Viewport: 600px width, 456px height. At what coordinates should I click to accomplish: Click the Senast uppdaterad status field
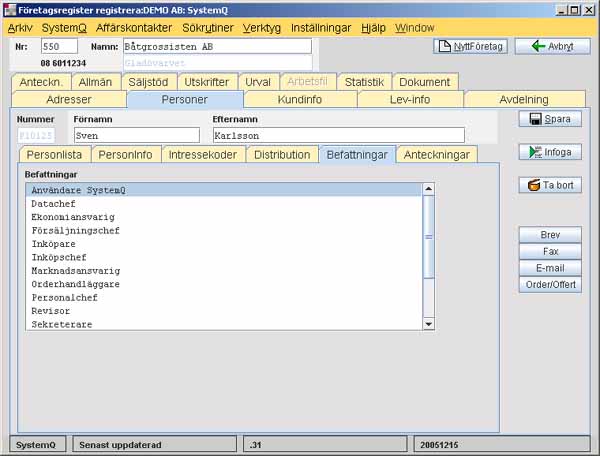point(155,445)
